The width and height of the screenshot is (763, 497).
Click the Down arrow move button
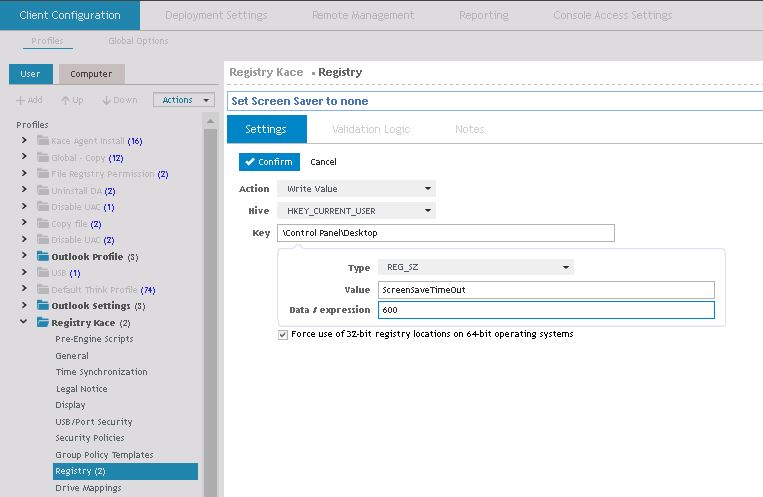[105, 100]
